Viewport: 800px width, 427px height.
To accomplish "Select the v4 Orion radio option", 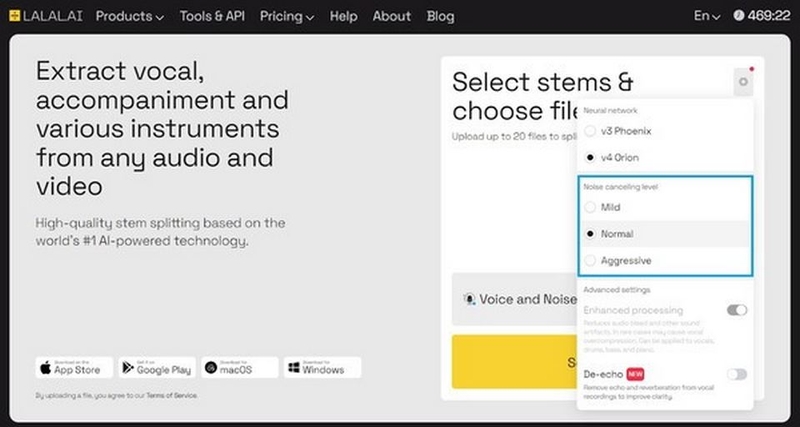I will [590, 158].
